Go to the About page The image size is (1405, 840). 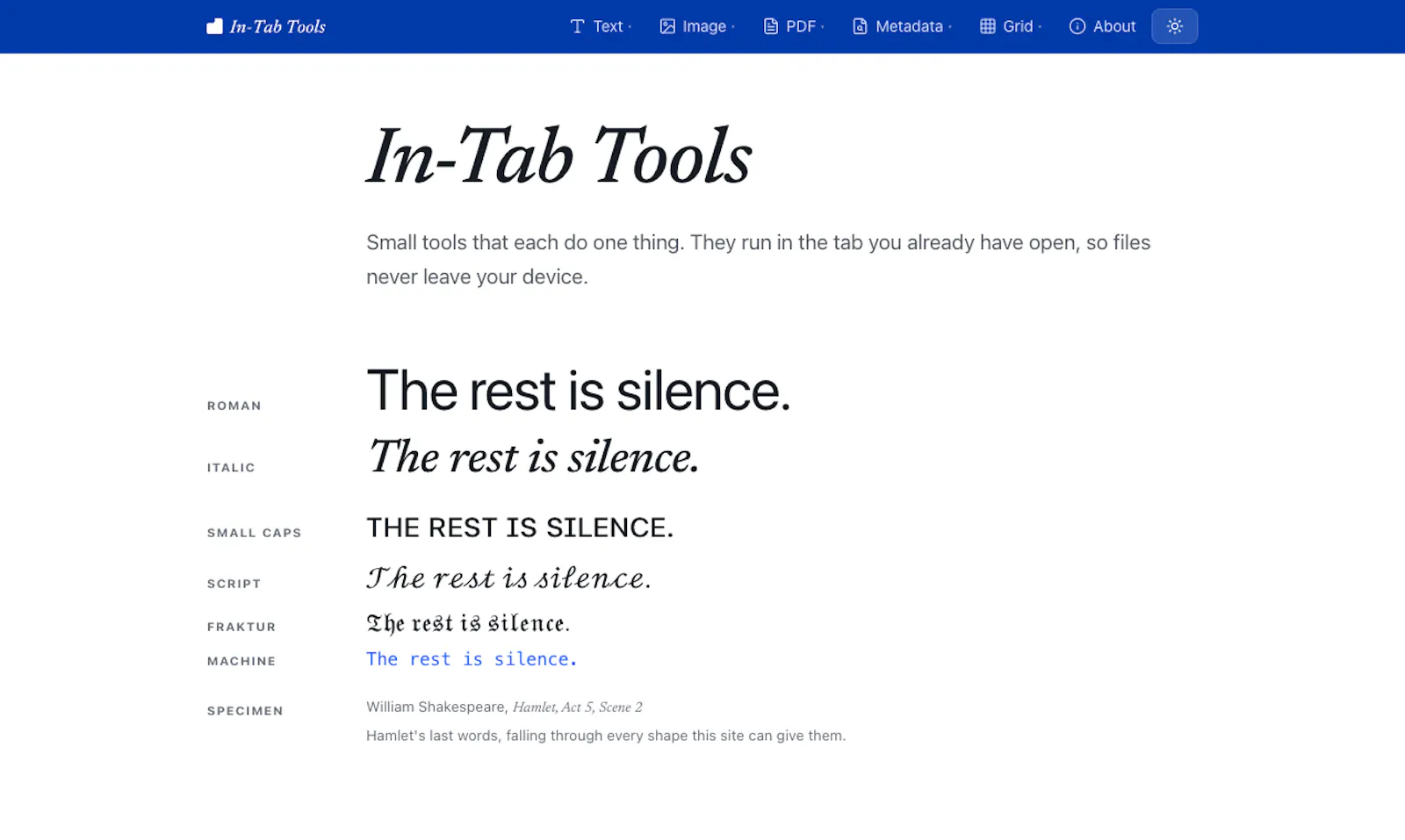pos(1102,26)
